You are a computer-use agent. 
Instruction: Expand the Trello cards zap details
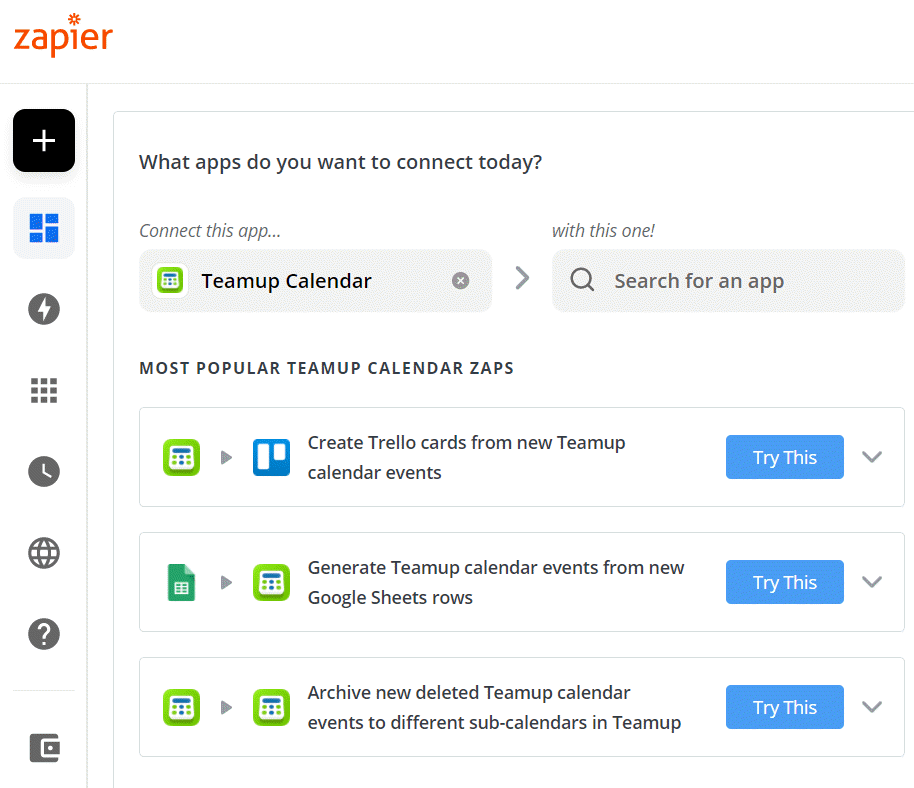872,457
